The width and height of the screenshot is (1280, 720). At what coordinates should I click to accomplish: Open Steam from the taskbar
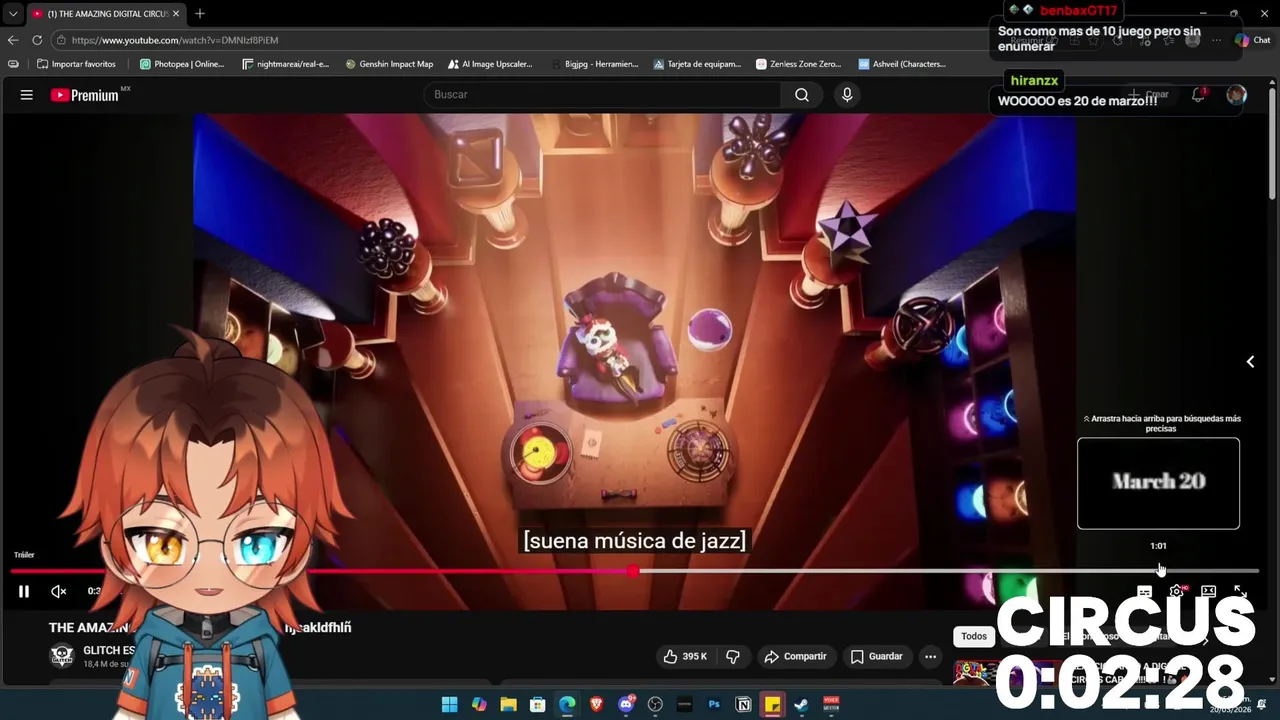coord(801,704)
